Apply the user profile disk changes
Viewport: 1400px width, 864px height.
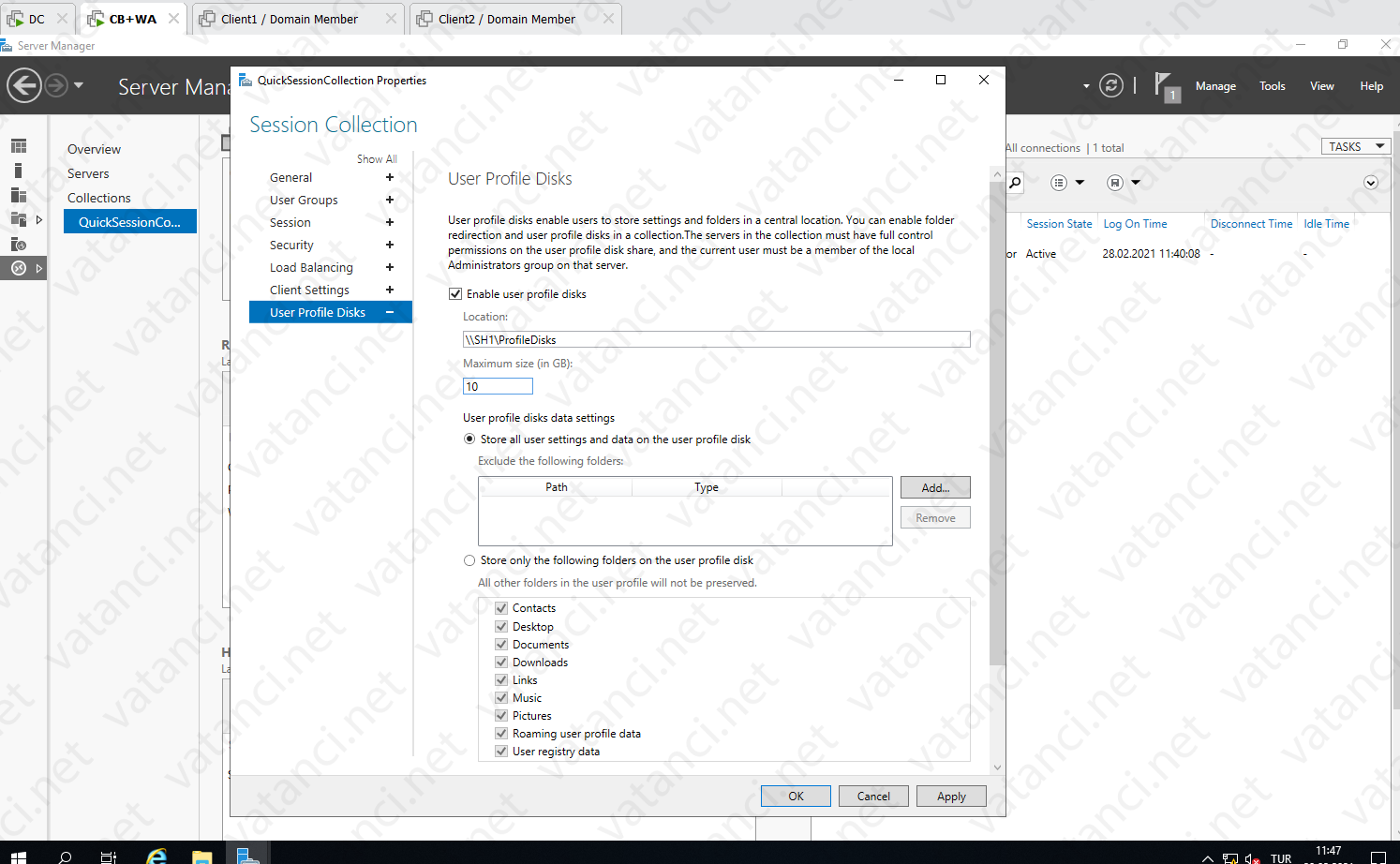[x=950, y=796]
